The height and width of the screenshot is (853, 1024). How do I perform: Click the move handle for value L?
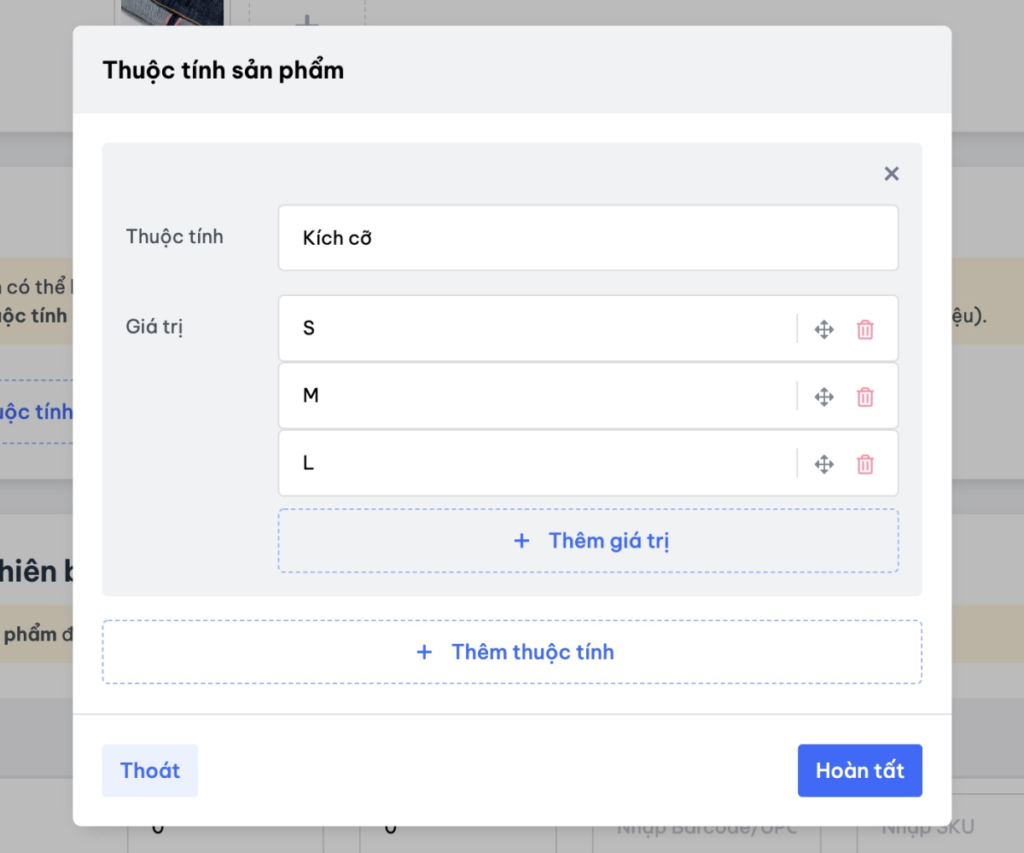(x=824, y=464)
